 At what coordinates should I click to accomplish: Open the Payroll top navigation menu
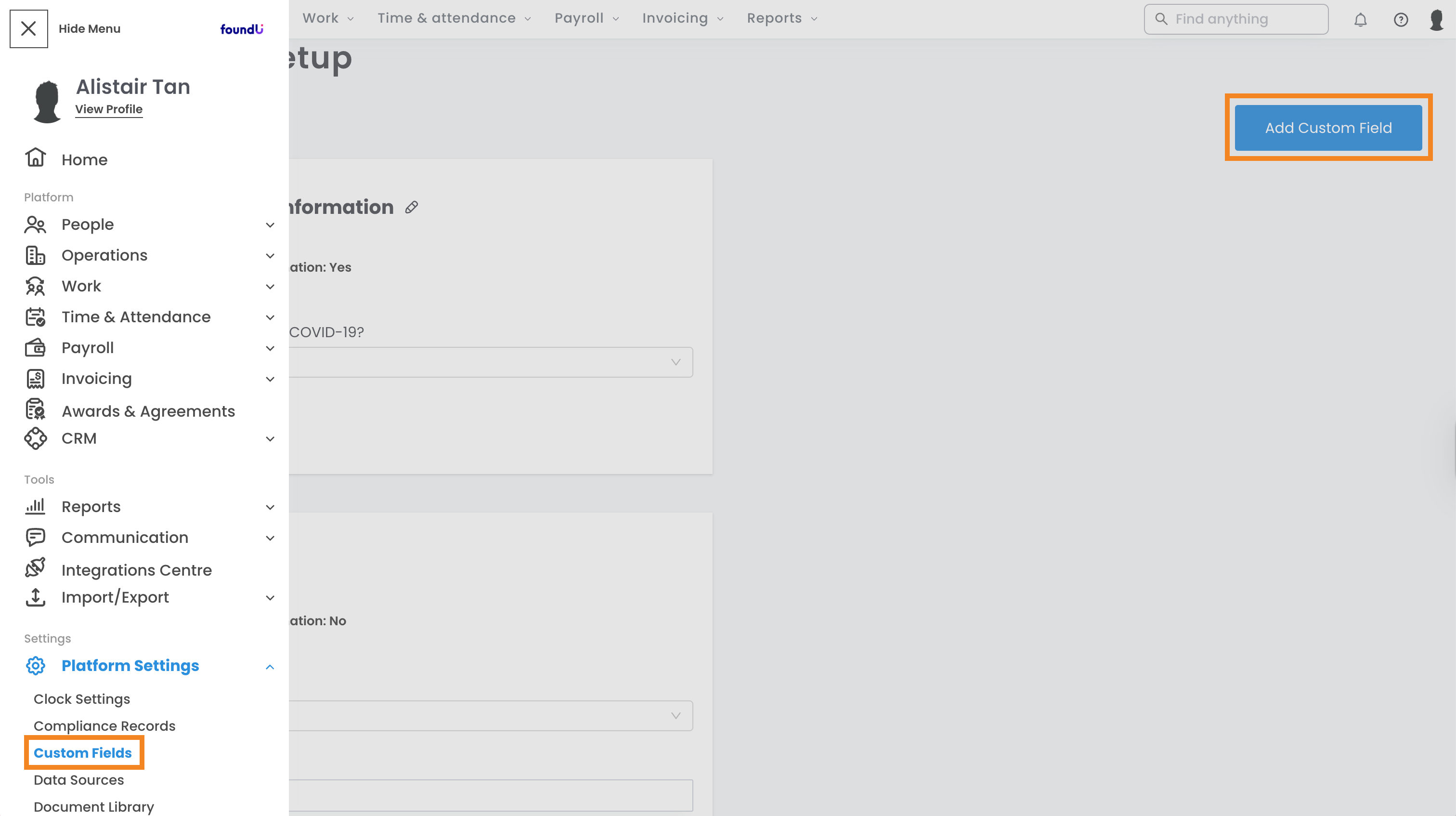click(x=586, y=19)
